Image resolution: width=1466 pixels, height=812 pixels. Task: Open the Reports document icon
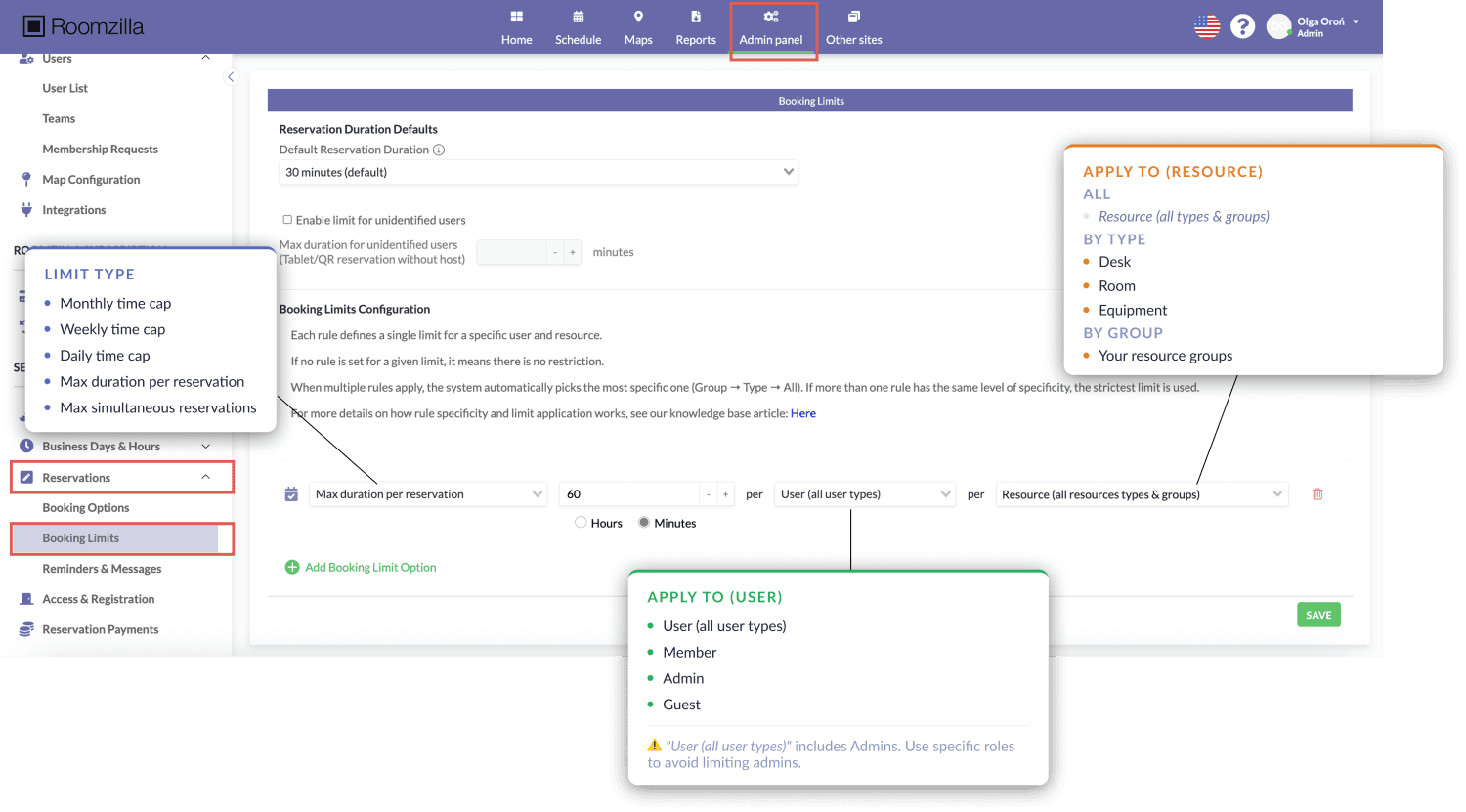pyautogui.click(x=695, y=17)
